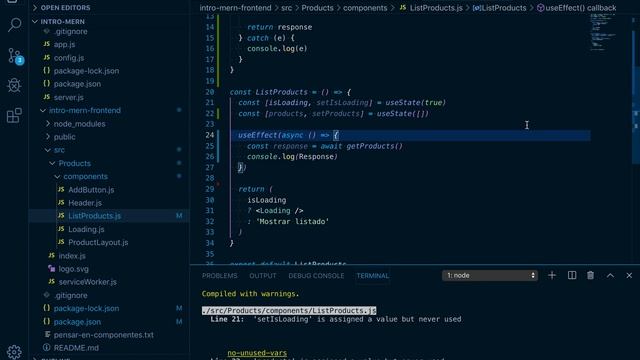Open serviceWorker.js file
Screen dimensions: 640x360
(87, 282)
